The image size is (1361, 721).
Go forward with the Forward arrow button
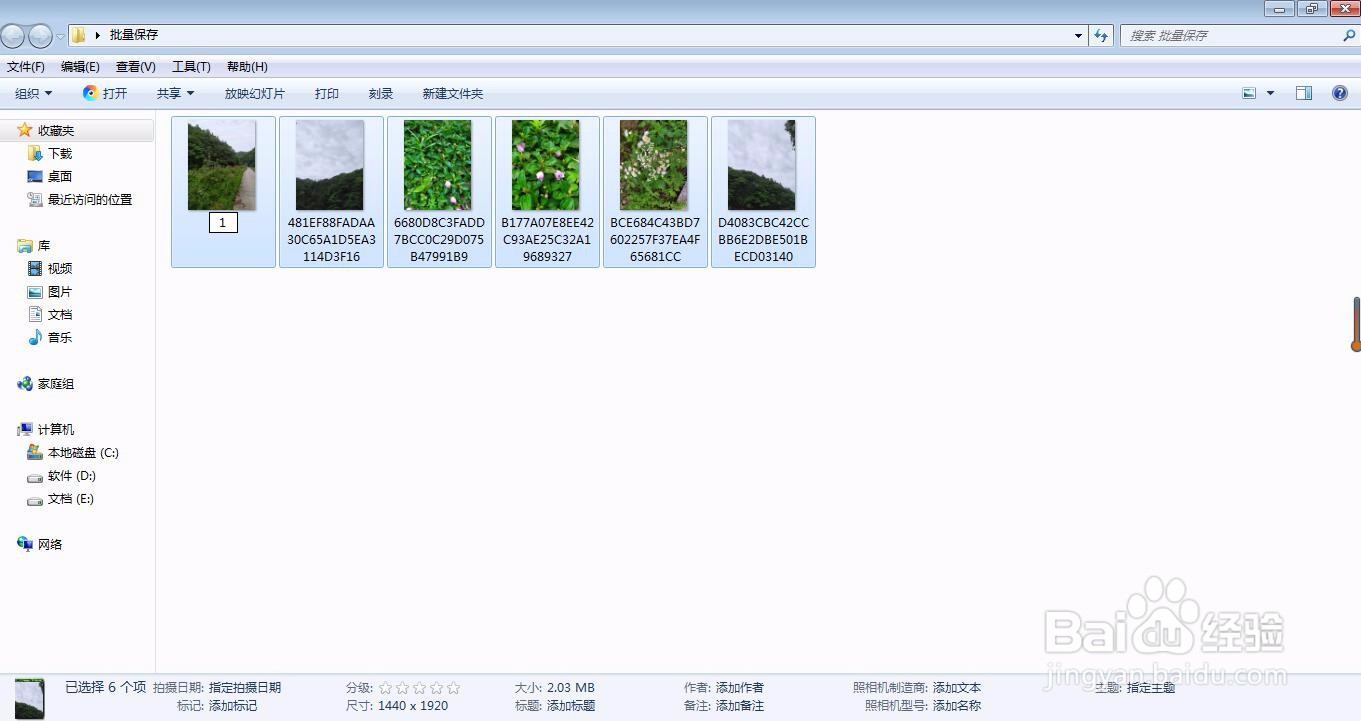click(x=40, y=36)
